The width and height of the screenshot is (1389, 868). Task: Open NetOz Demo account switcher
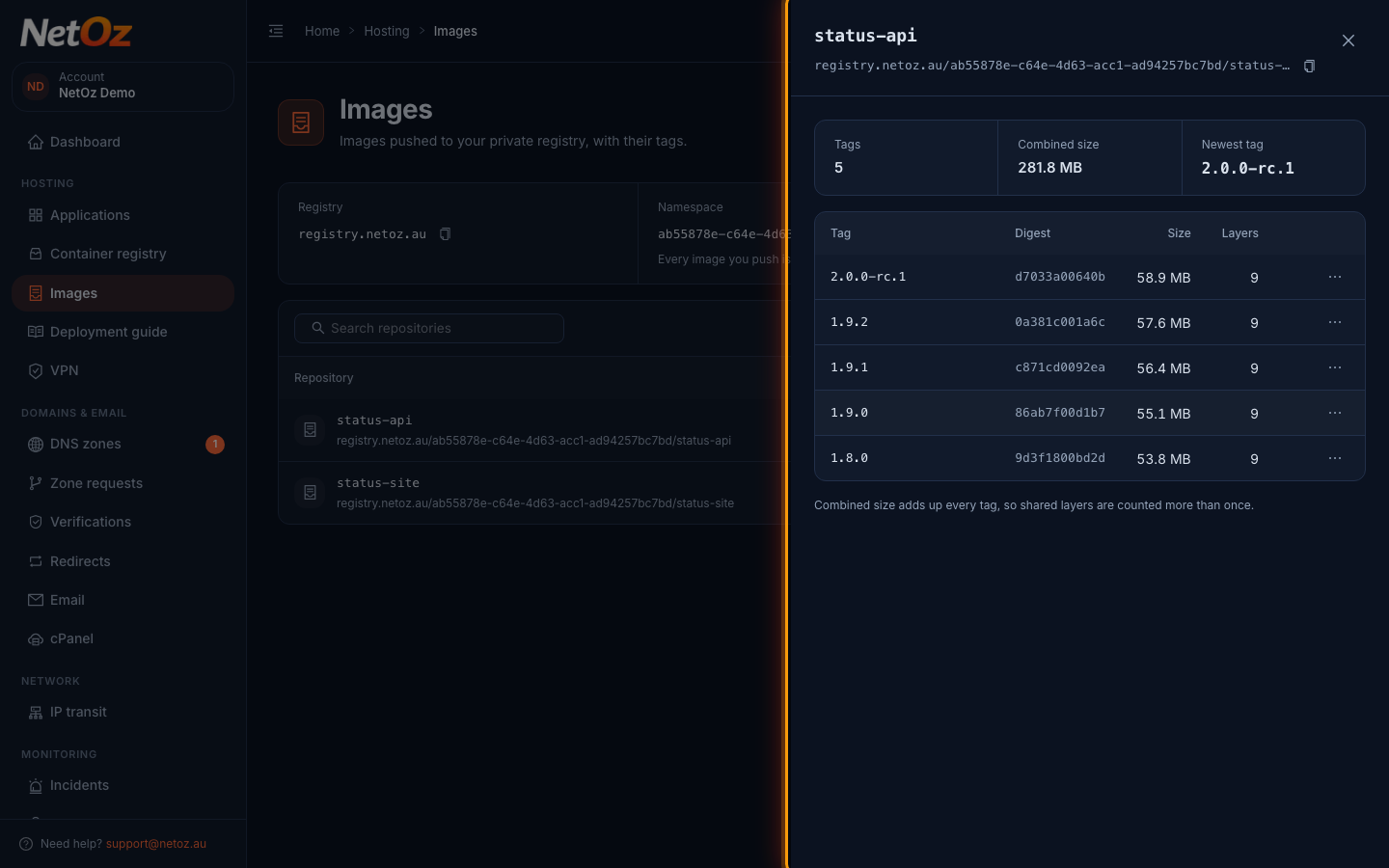pyautogui.click(x=123, y=86)
